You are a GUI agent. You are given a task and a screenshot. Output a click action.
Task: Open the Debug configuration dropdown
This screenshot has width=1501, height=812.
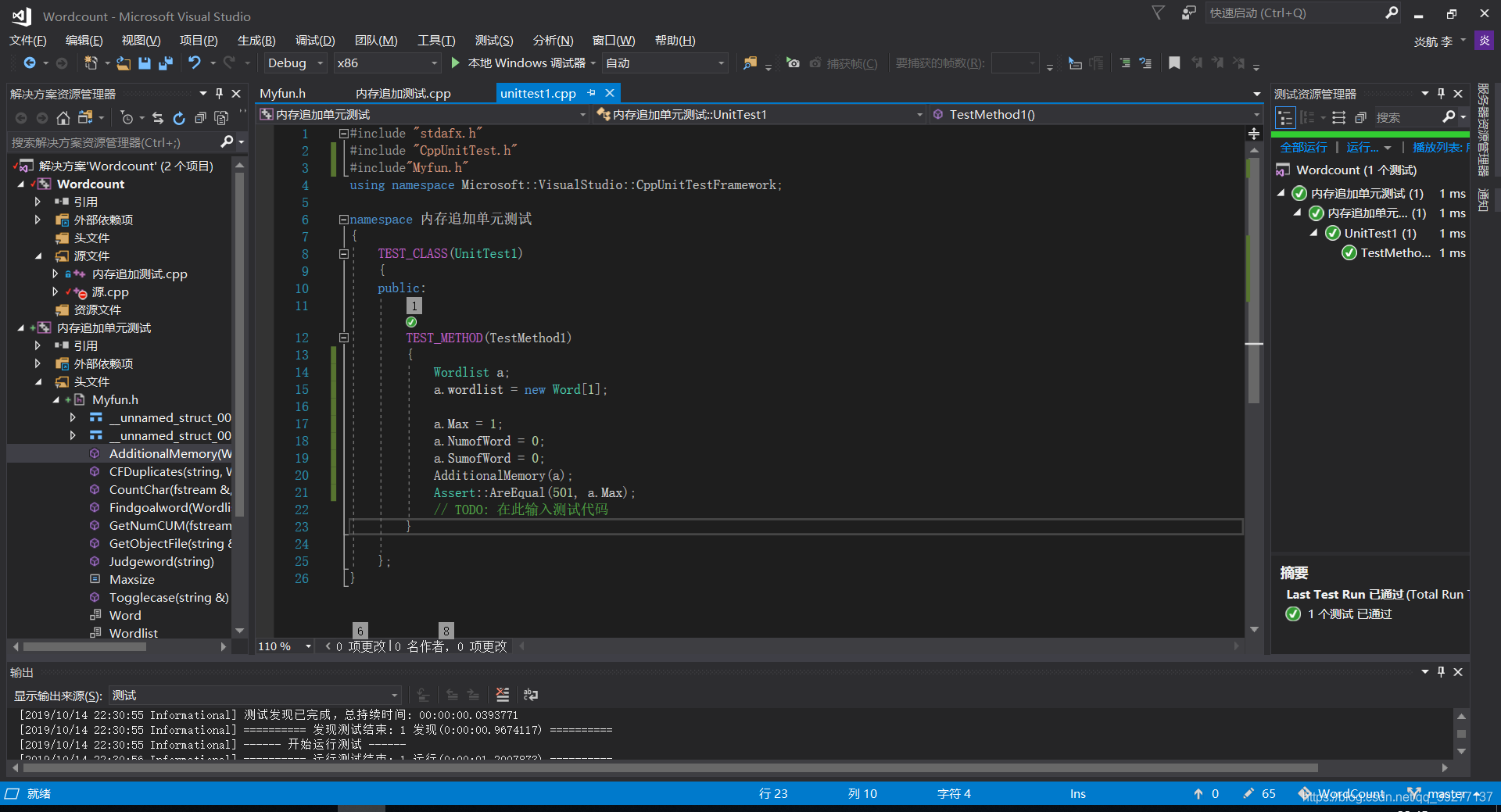296,63
